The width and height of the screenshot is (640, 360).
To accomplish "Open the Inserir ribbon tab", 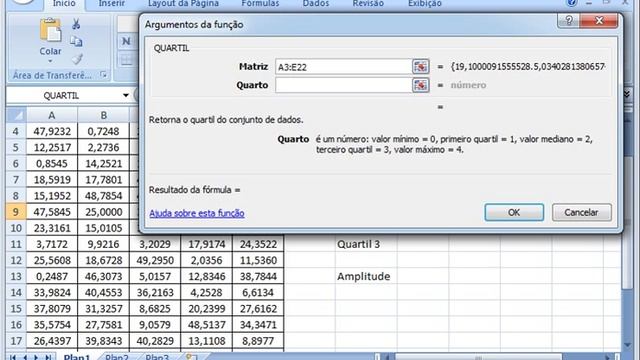I will [111, 4].
